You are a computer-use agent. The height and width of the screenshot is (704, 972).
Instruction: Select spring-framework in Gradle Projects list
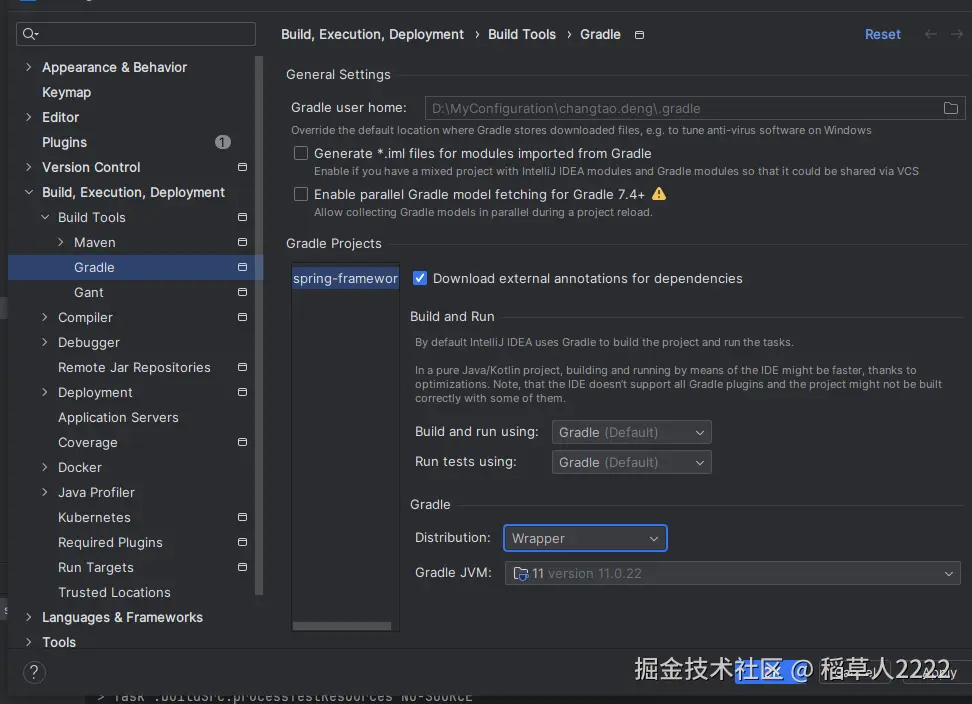345,278
